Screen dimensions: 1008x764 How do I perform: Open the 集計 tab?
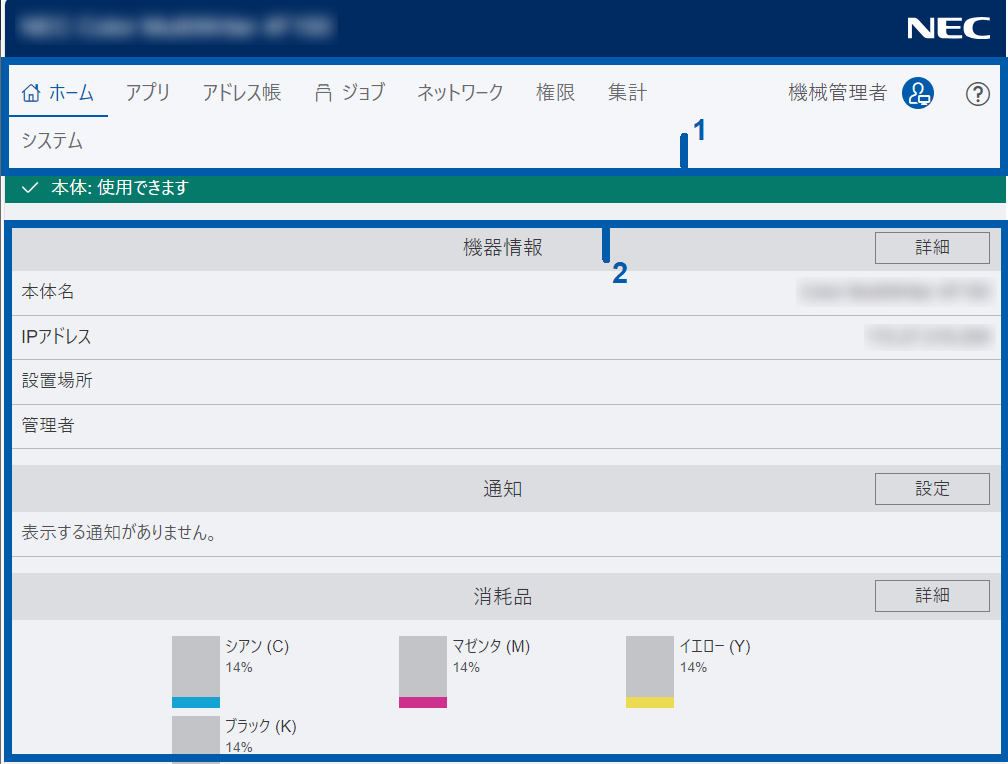[627, 93]
